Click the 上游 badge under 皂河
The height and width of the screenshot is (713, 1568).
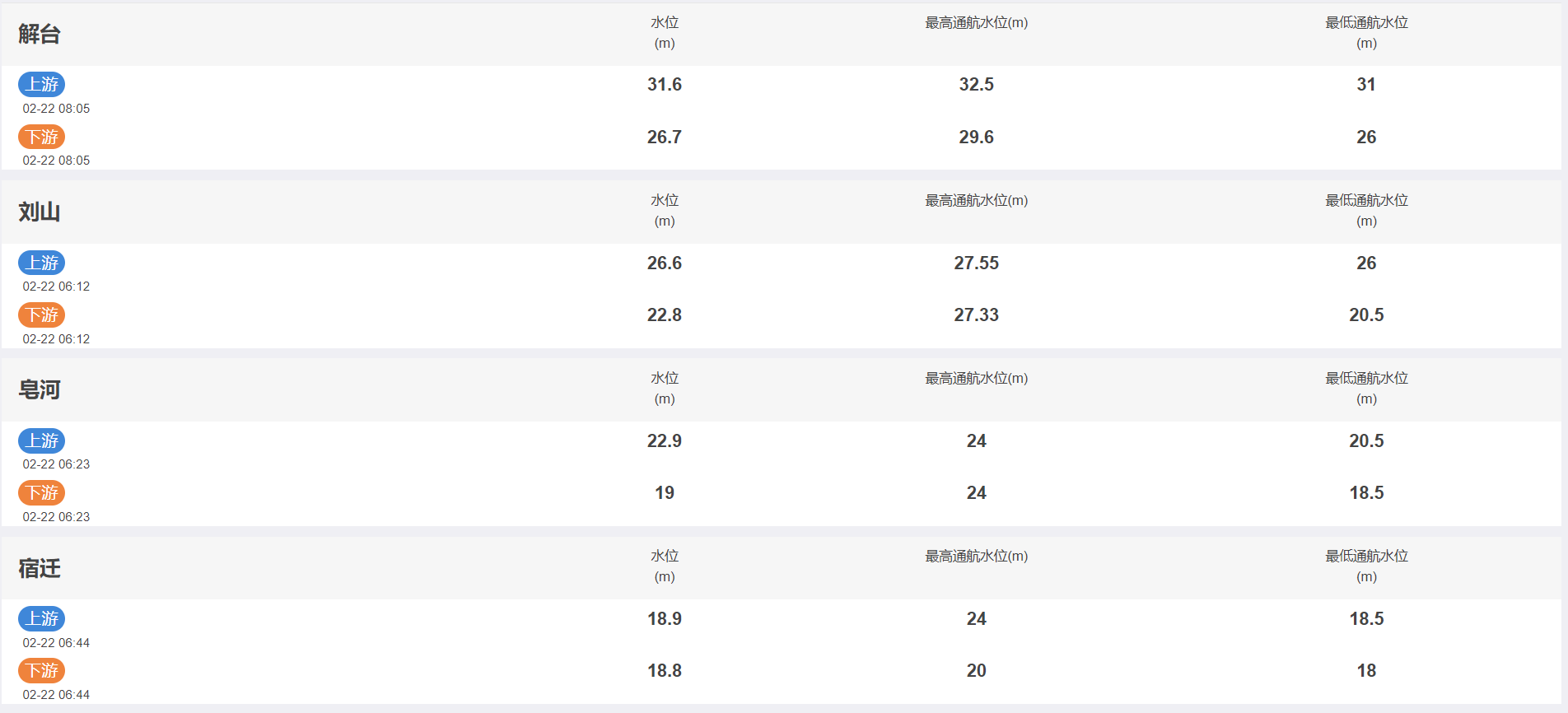point(42,440)
